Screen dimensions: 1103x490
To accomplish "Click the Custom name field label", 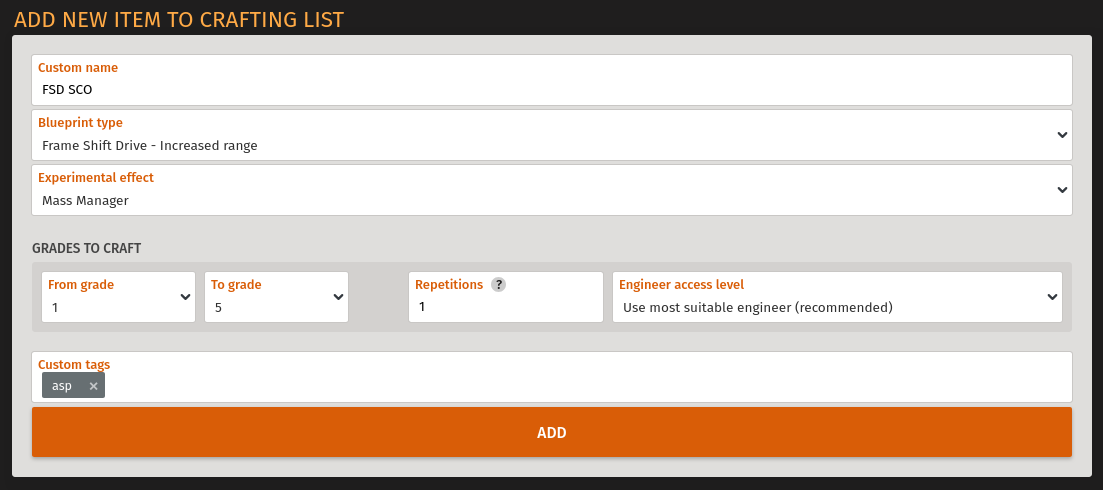I will click(78, 67).
